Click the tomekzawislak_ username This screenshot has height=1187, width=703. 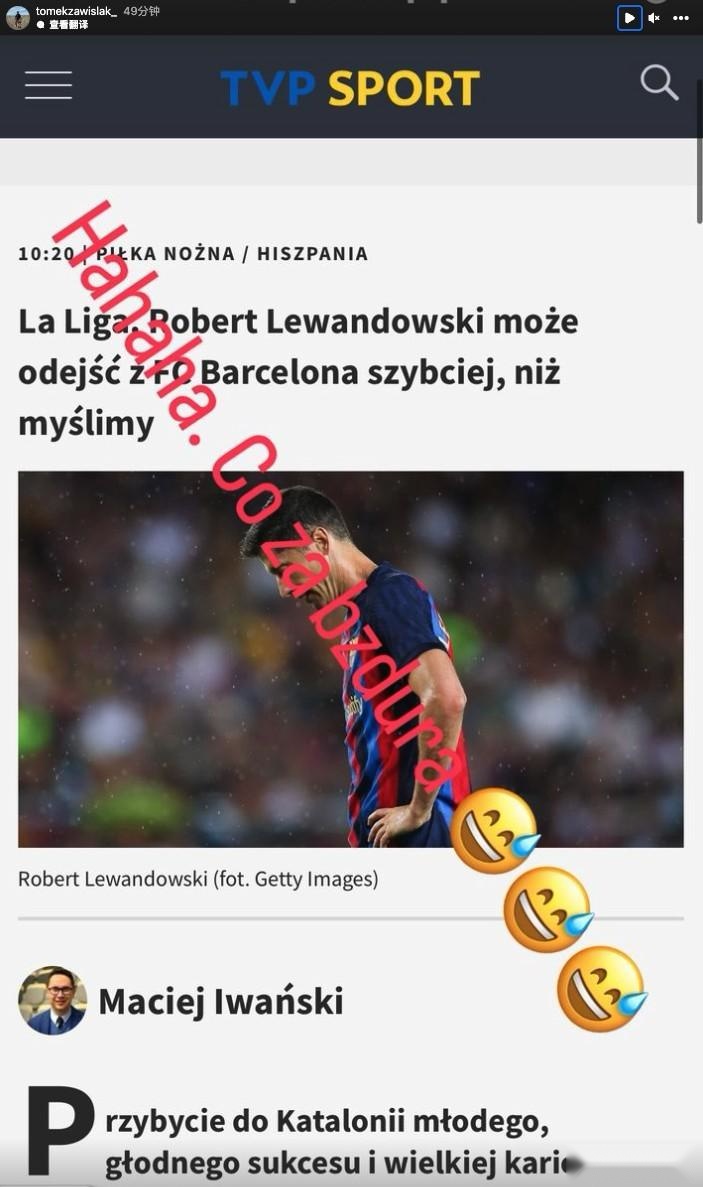[76, 11]
